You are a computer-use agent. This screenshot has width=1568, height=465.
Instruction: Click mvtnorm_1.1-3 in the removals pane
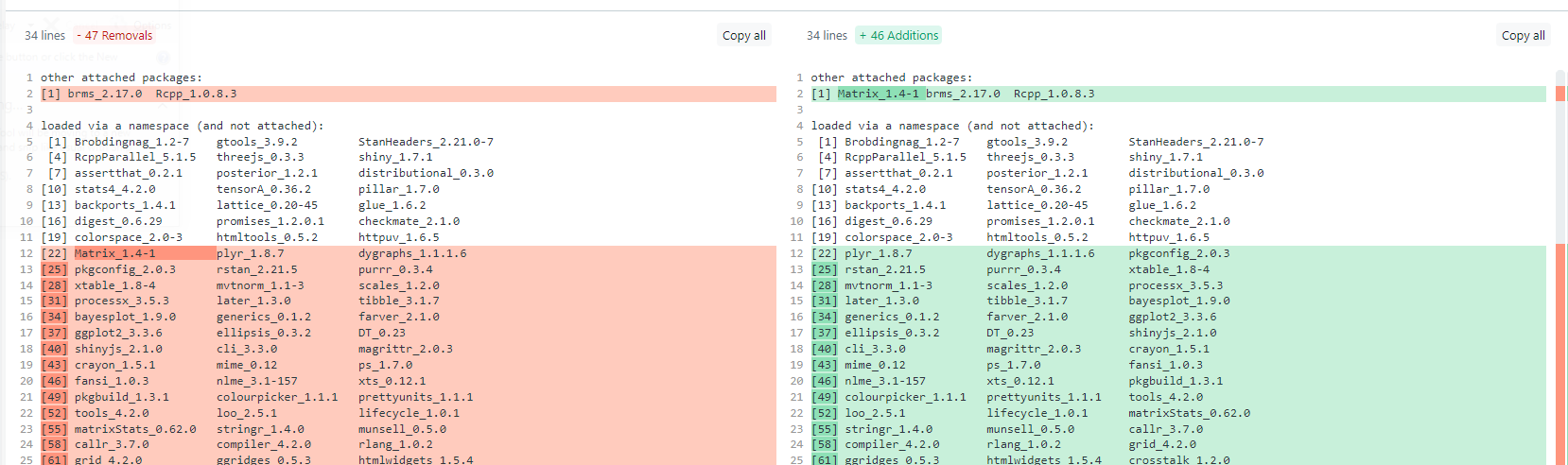(x=260, y=285)
